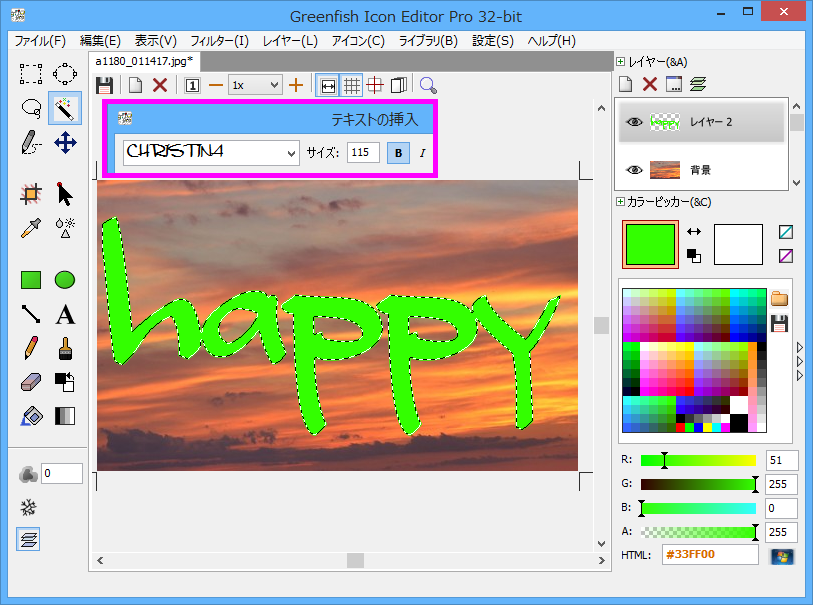
Task: Switch to the a1180_011417.jpg tab
Action: (143, 60)
